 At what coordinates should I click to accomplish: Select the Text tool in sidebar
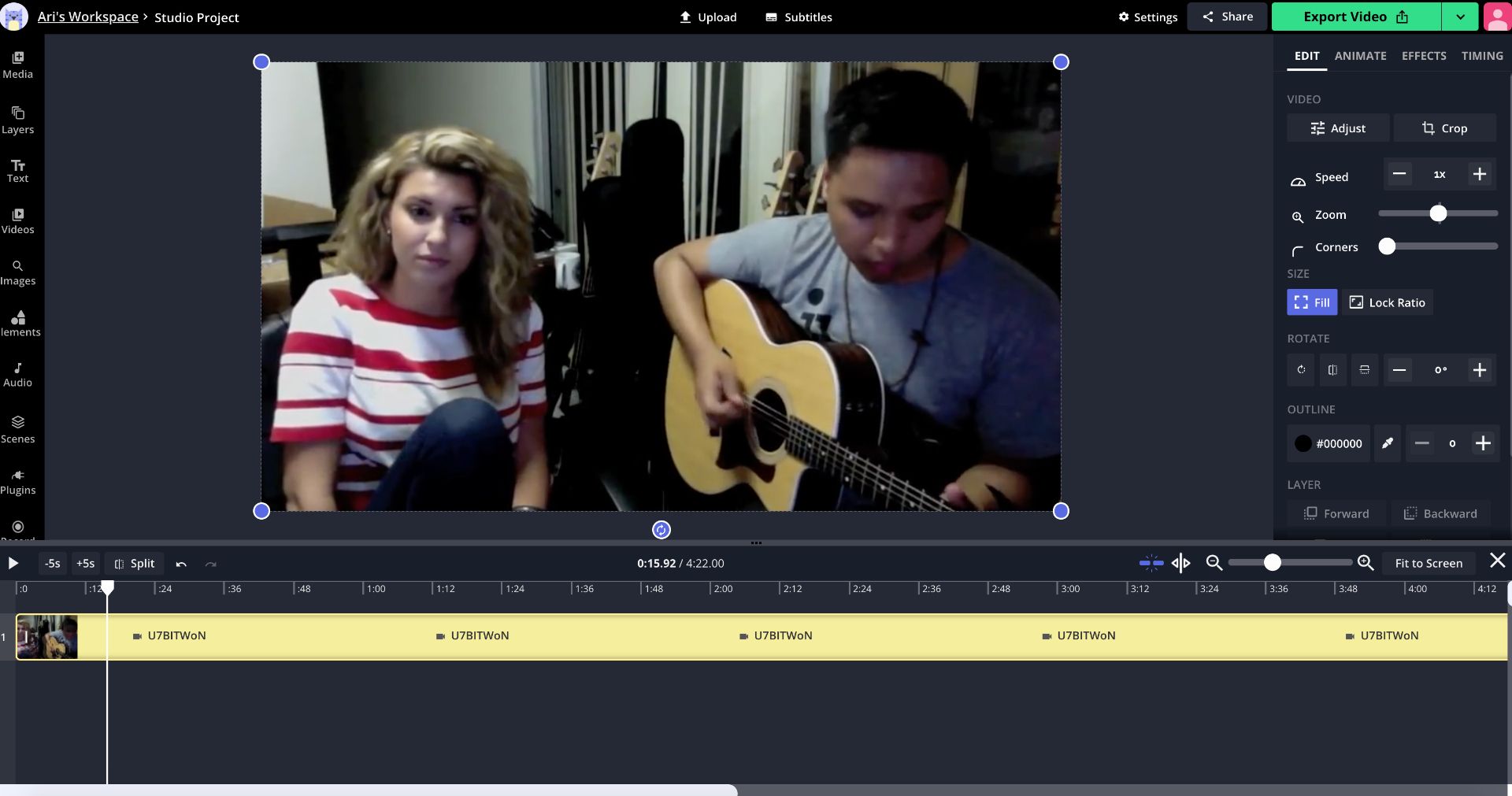click(17, 170)
